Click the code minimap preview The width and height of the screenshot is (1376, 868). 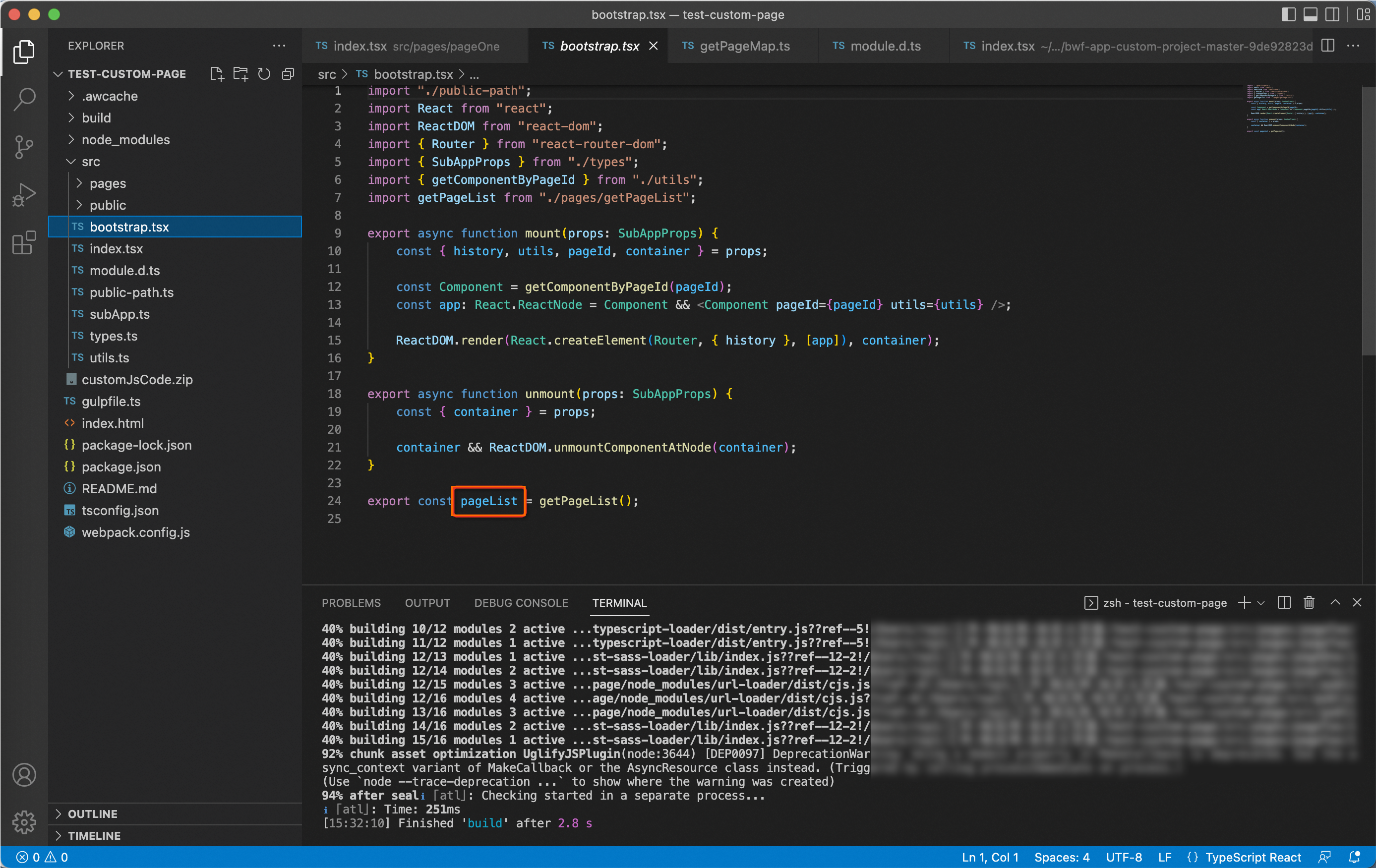pos(1291,109)
